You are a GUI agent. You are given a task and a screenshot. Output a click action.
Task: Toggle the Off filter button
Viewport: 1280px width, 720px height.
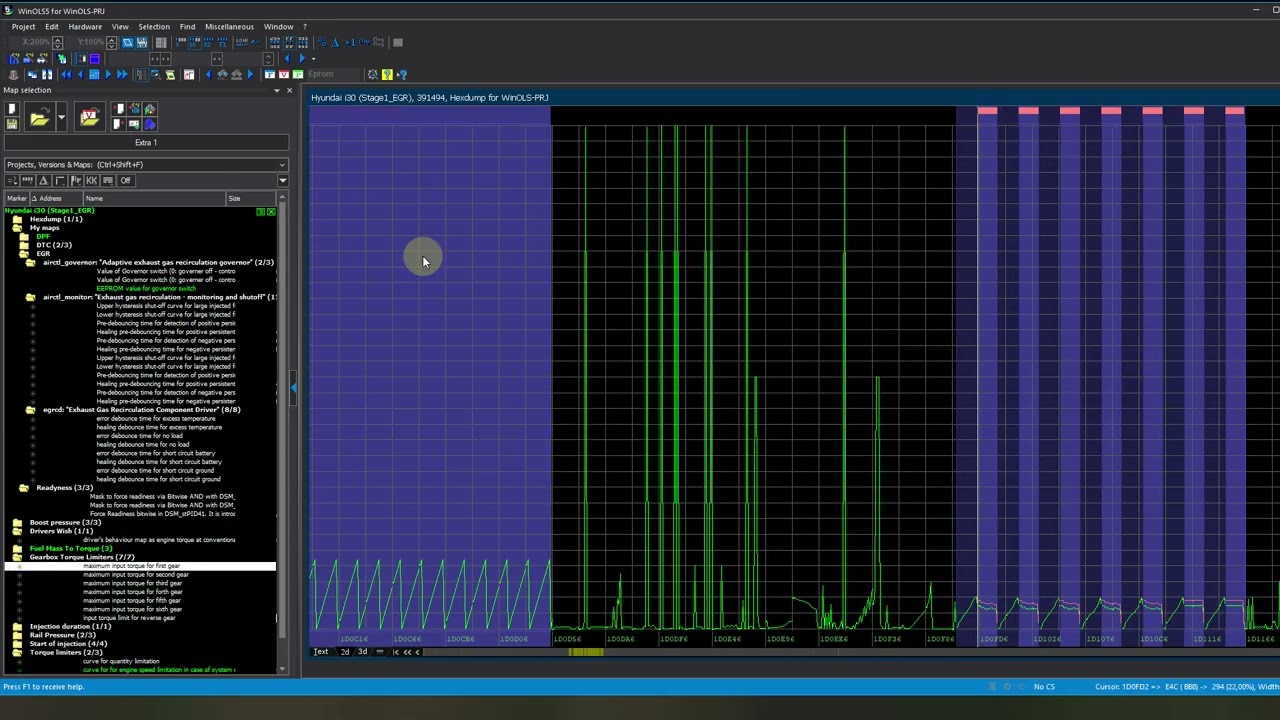[x=125, y=180]
